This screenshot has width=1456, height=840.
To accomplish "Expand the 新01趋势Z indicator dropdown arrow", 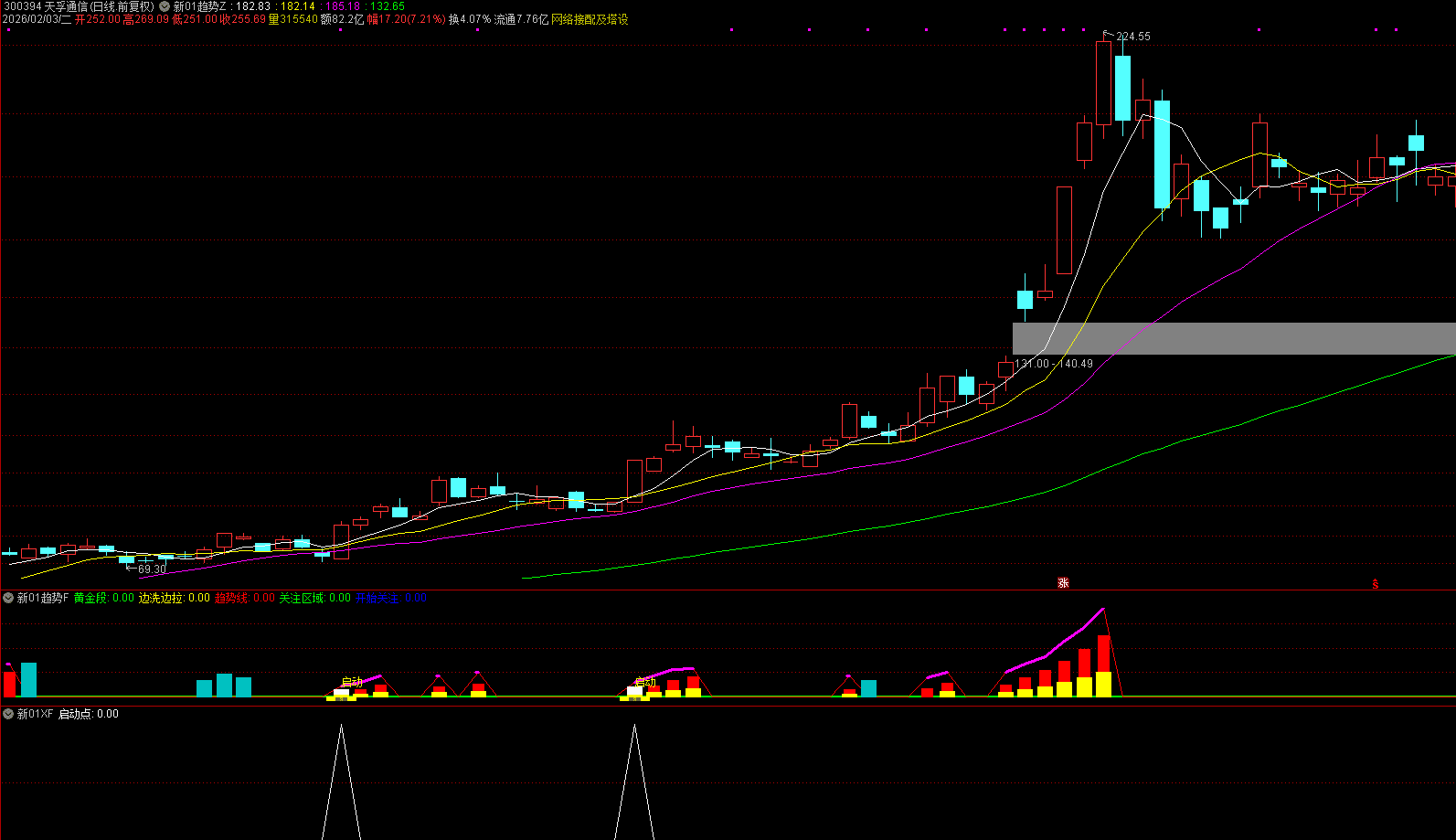I will [165, 6].
